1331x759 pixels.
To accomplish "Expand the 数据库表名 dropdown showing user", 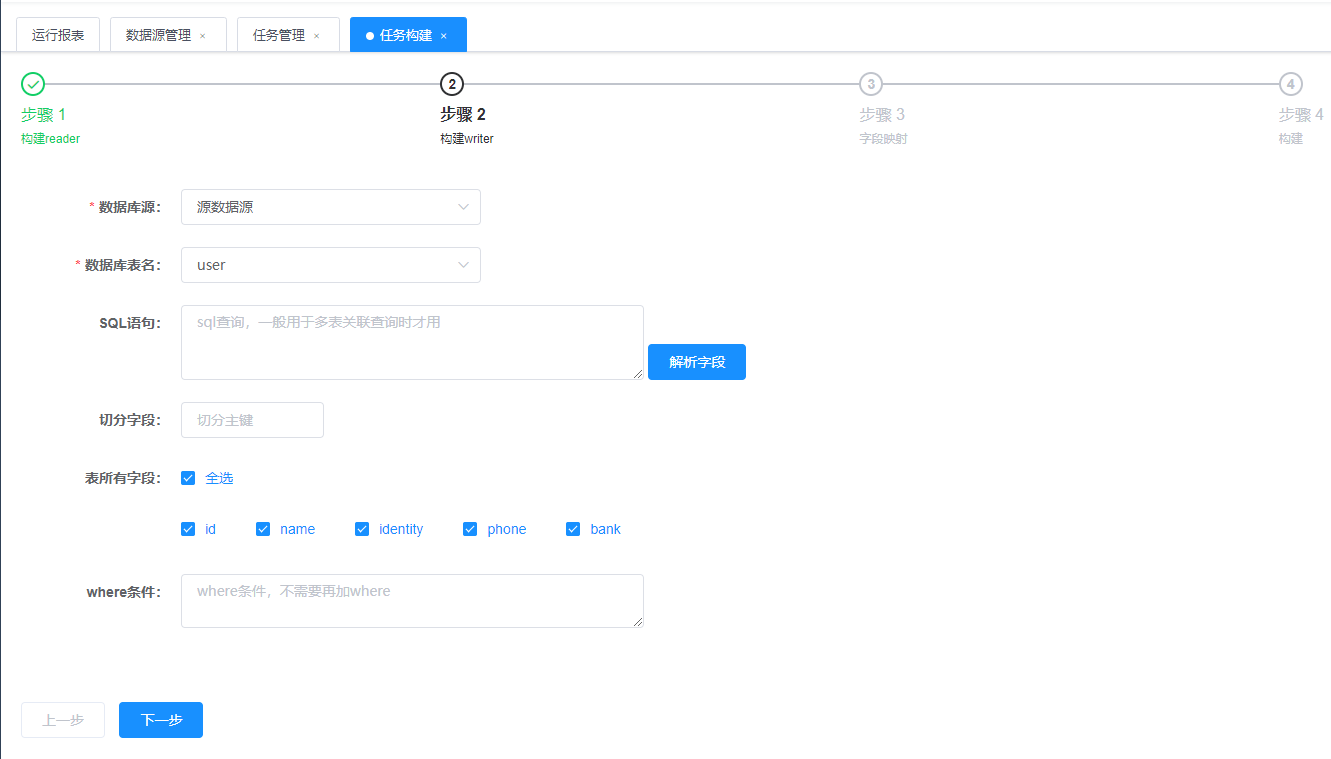I will pos(330,265).
